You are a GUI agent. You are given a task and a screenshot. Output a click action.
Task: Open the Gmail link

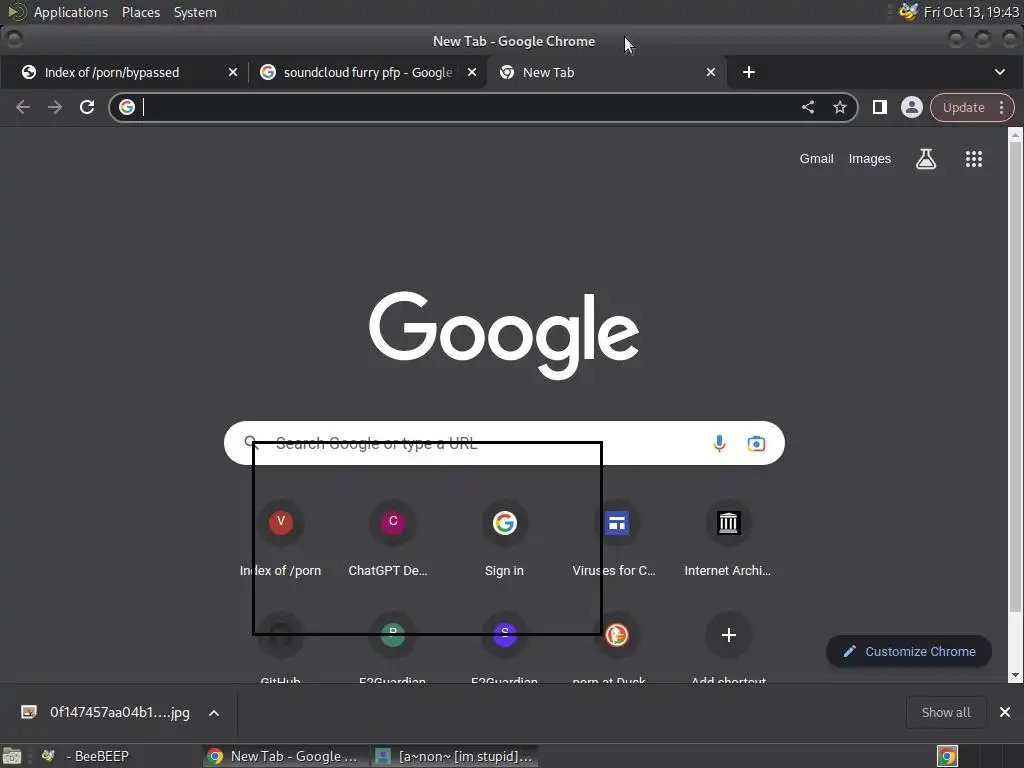point(816,159)
